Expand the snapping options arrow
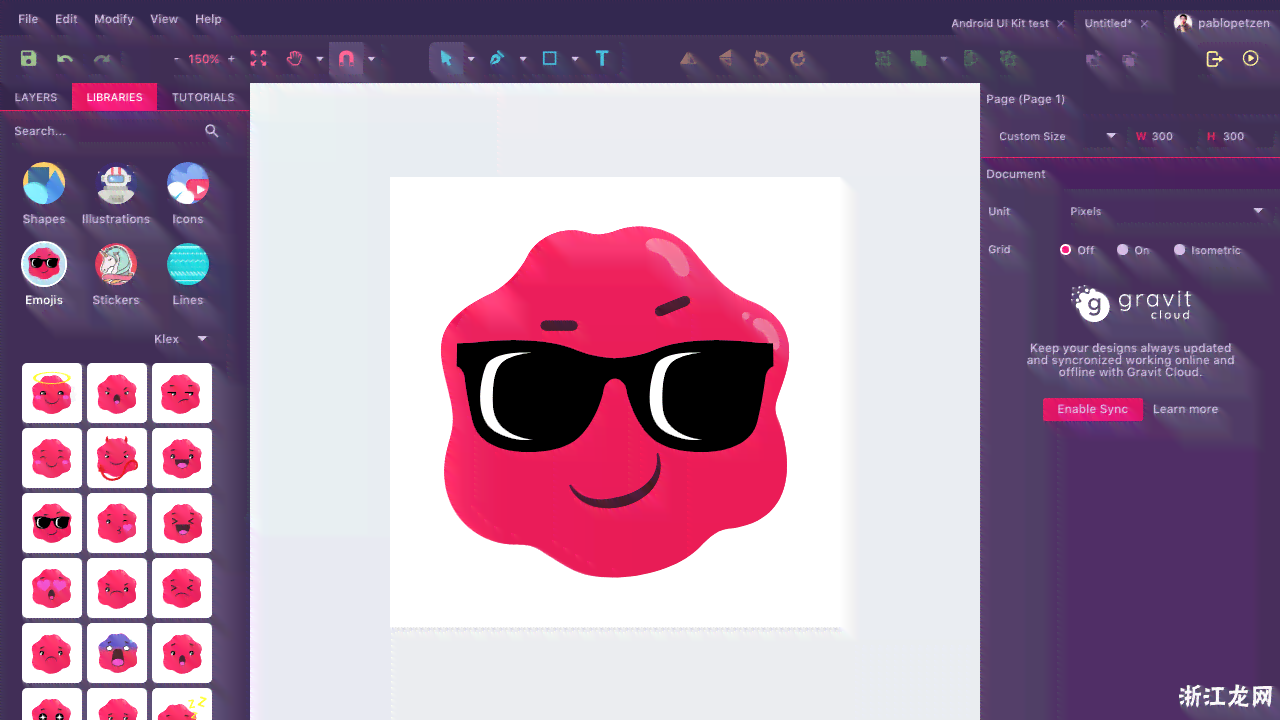 (x=371, y=59)
